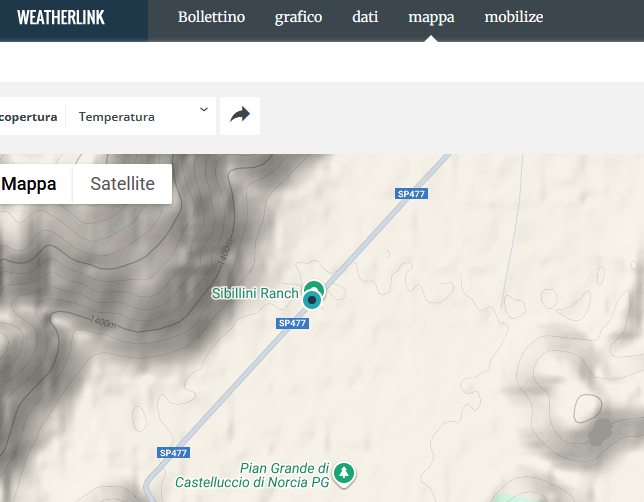Toggle the copertura overlay option
This screenshot has width=644, height=502.
tap(28, 117)
